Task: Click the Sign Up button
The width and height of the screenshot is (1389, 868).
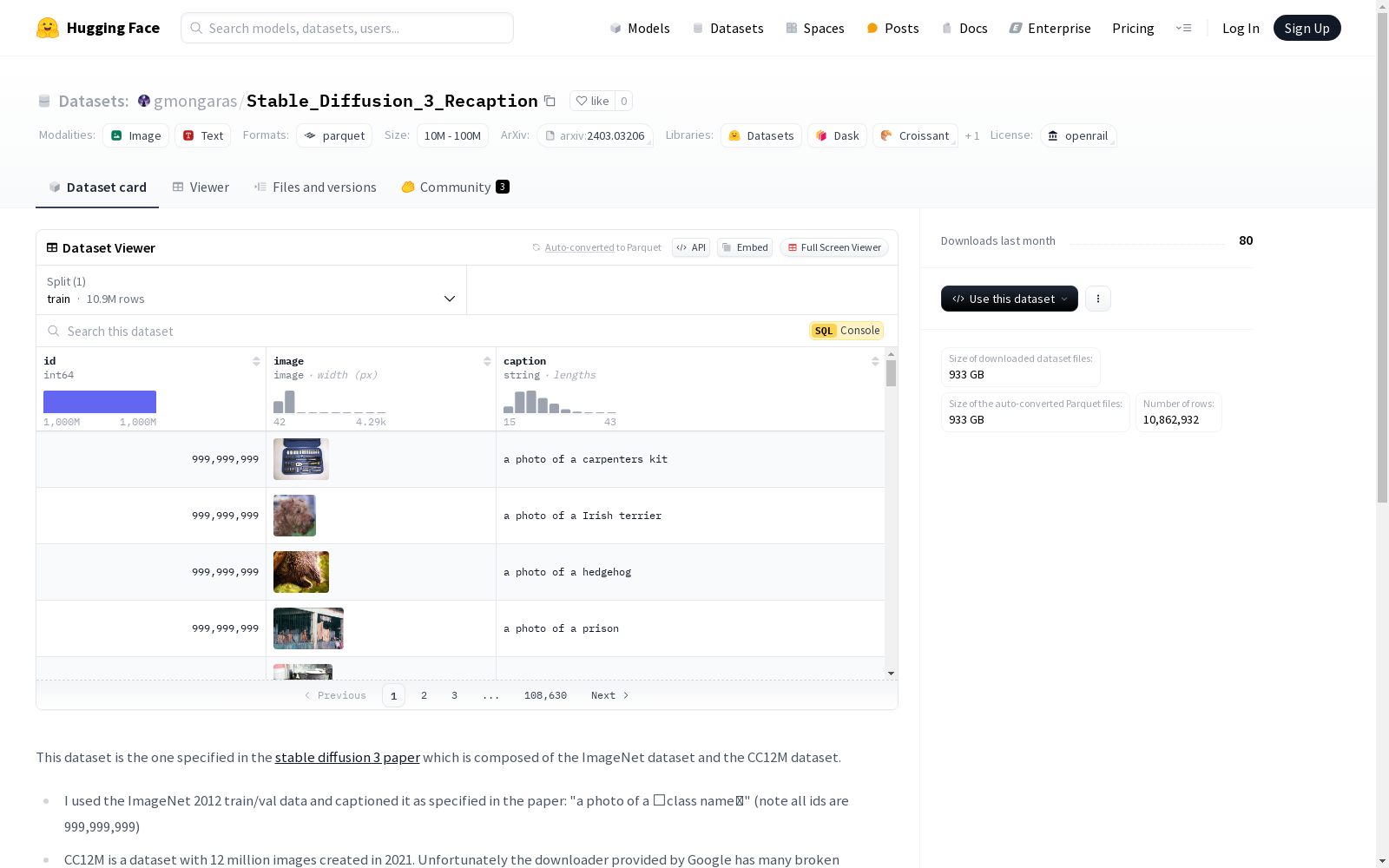Action: click(x=1307, y=28)
